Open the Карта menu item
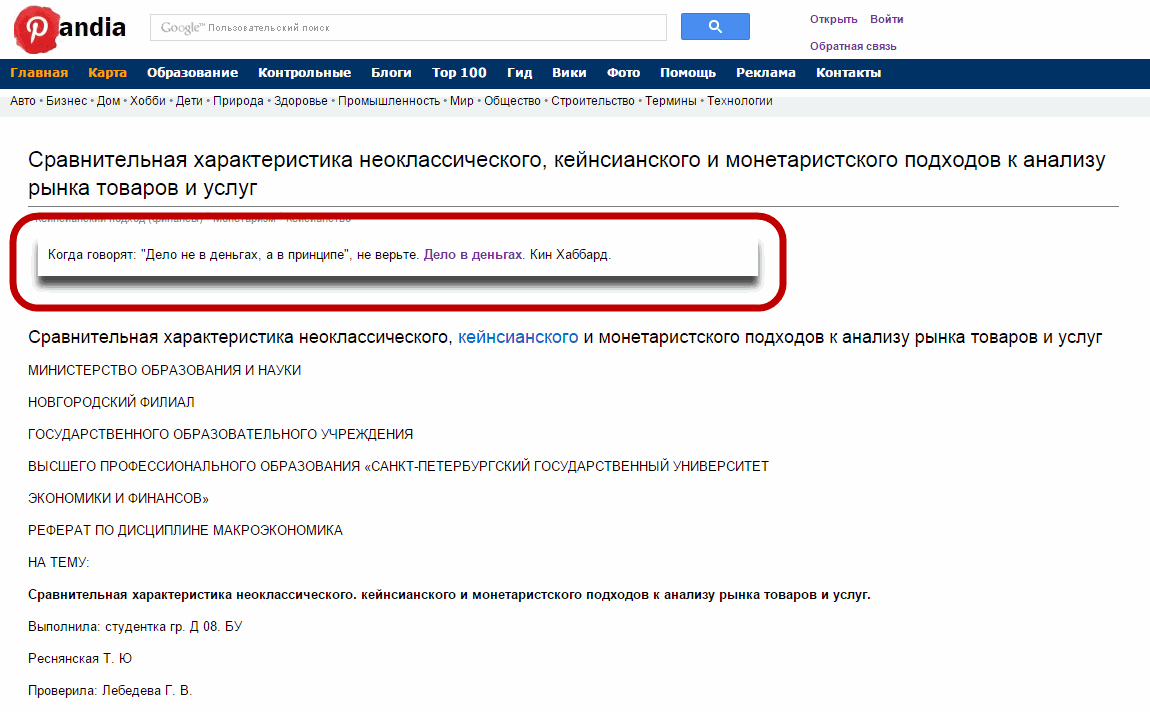1150x712 pixels. (x=107, y=73)
